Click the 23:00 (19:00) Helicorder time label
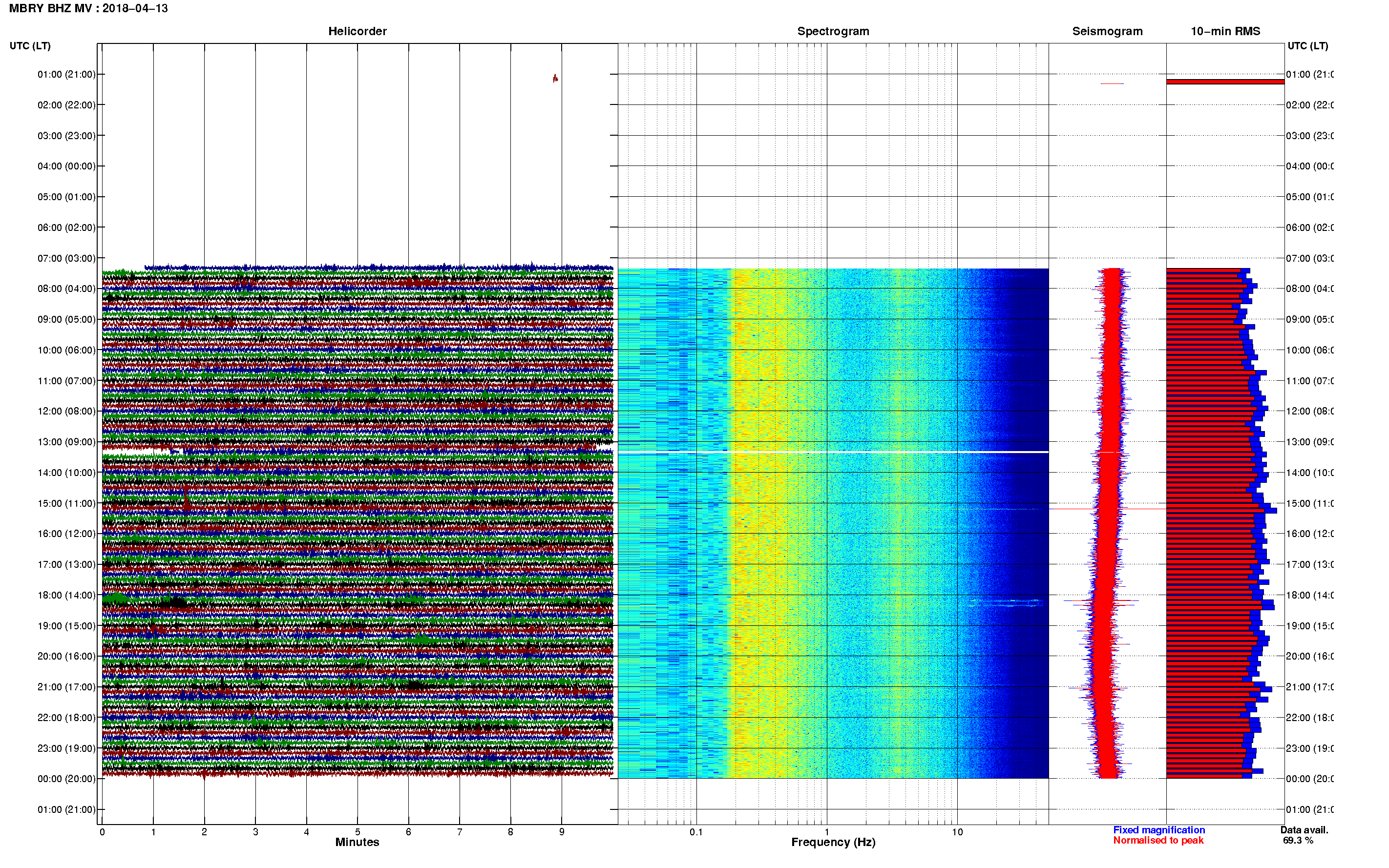This screenshot has width=1389, height=868. (x=66, y=748)
